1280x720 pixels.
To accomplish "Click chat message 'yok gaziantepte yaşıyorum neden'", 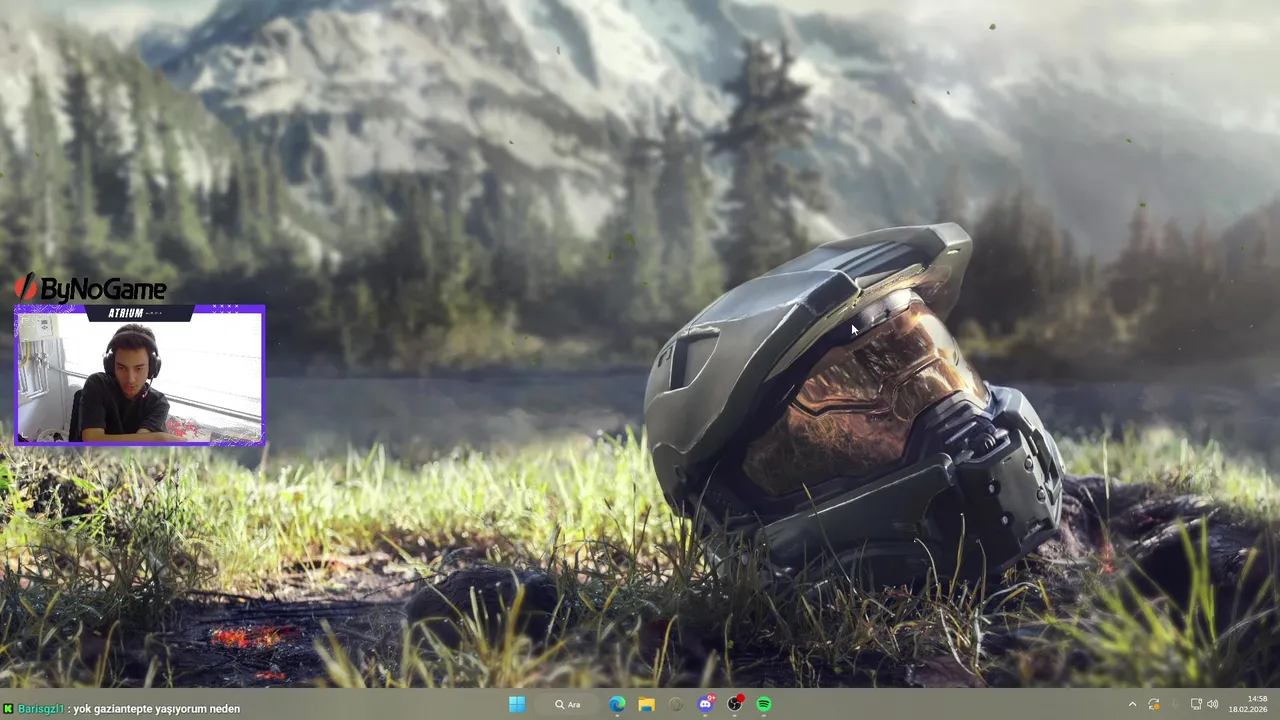I will coord(156,709).
